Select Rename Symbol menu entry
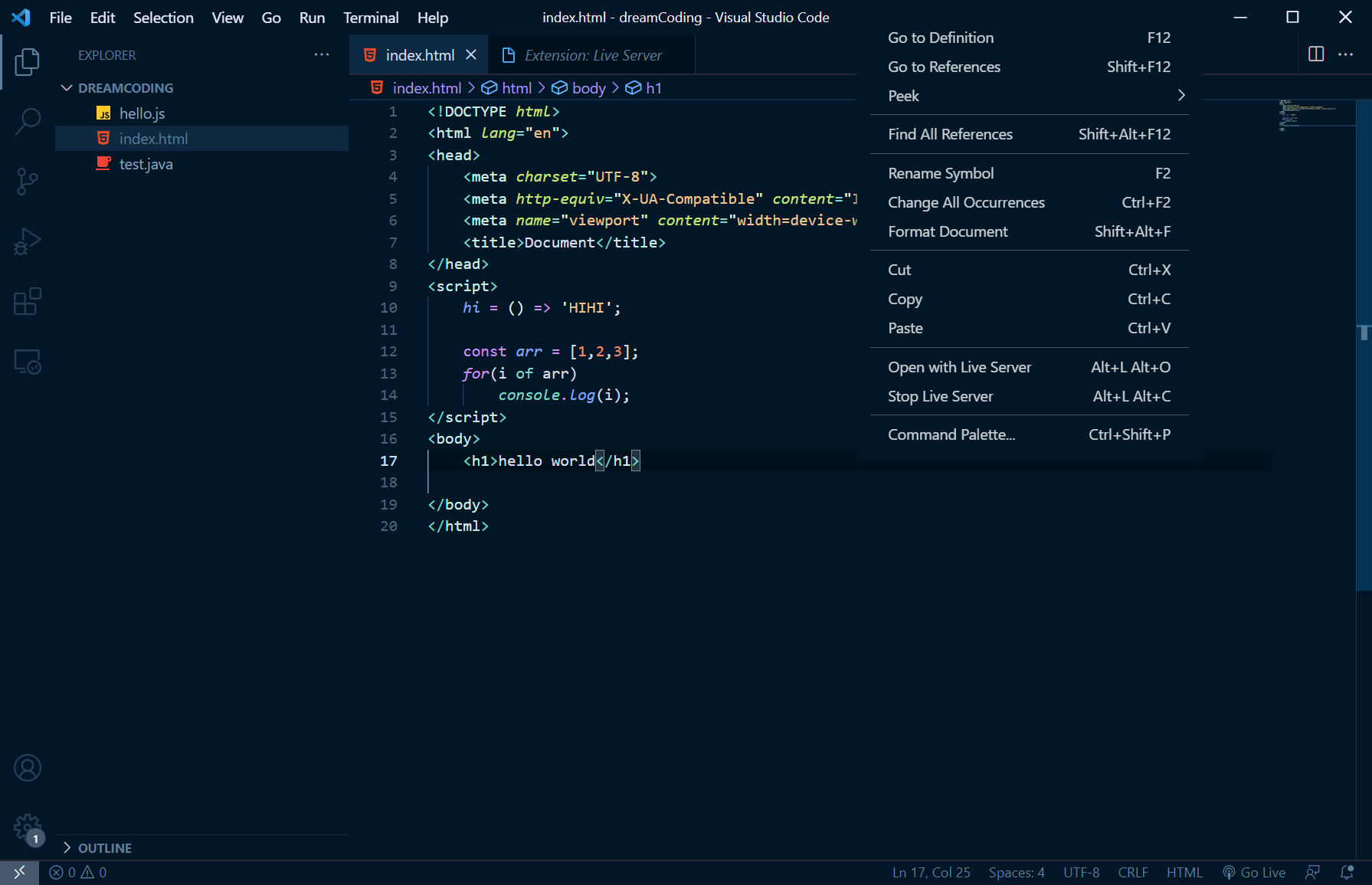This screenshot has height=885, width=1372. 1029,173
